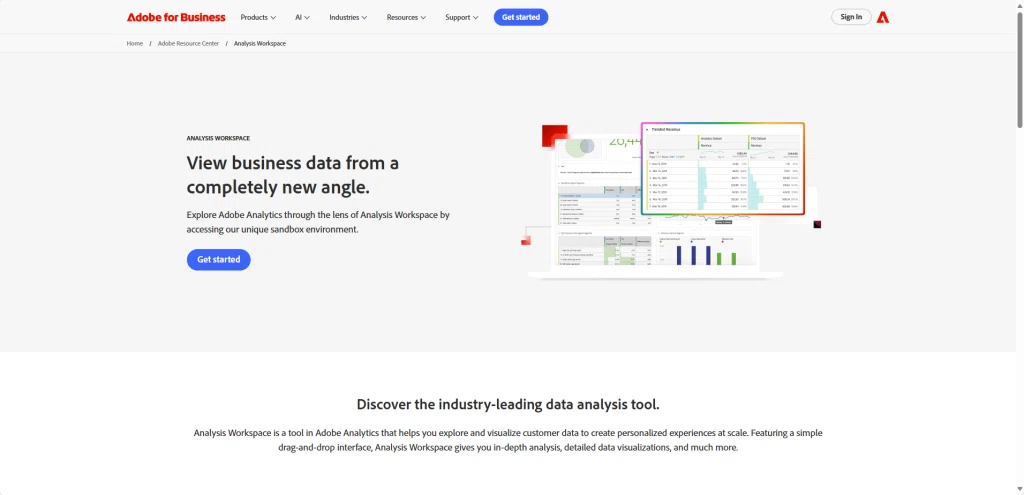
Task: Select the Analysis Workspace breadcrumb item
Action: coord(260,44)
